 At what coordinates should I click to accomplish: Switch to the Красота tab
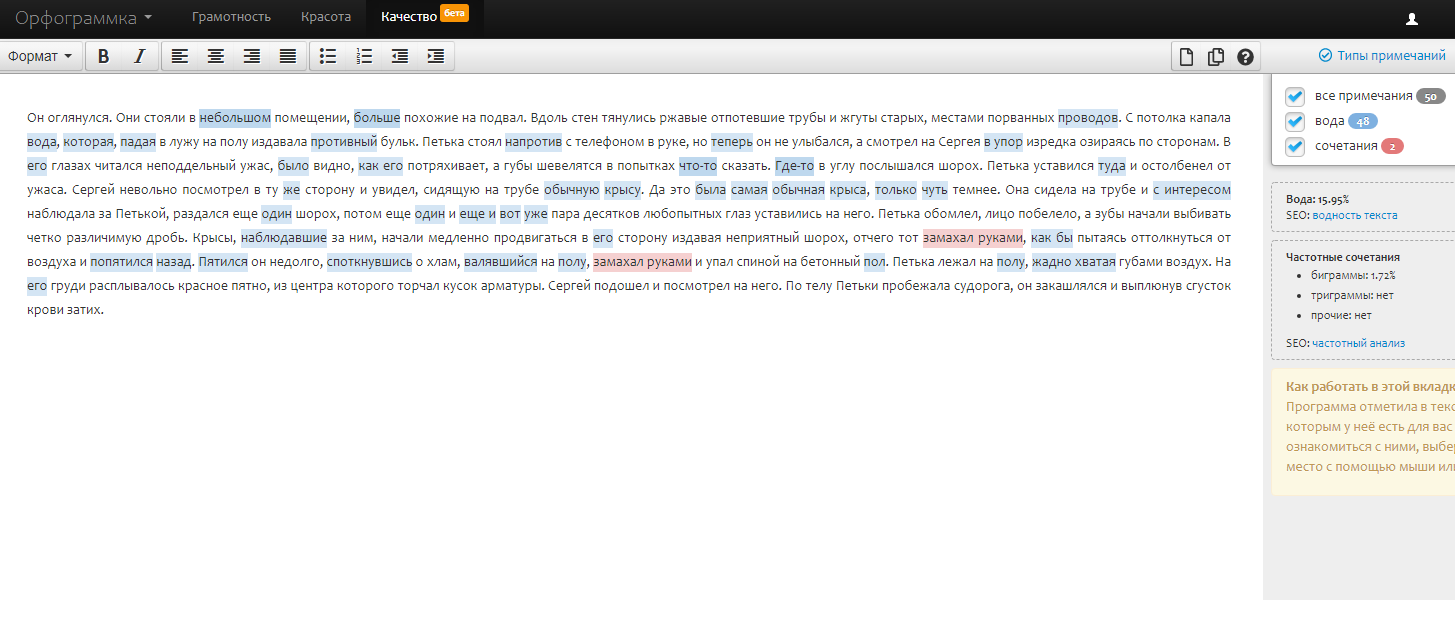click(x=326, y=17)
